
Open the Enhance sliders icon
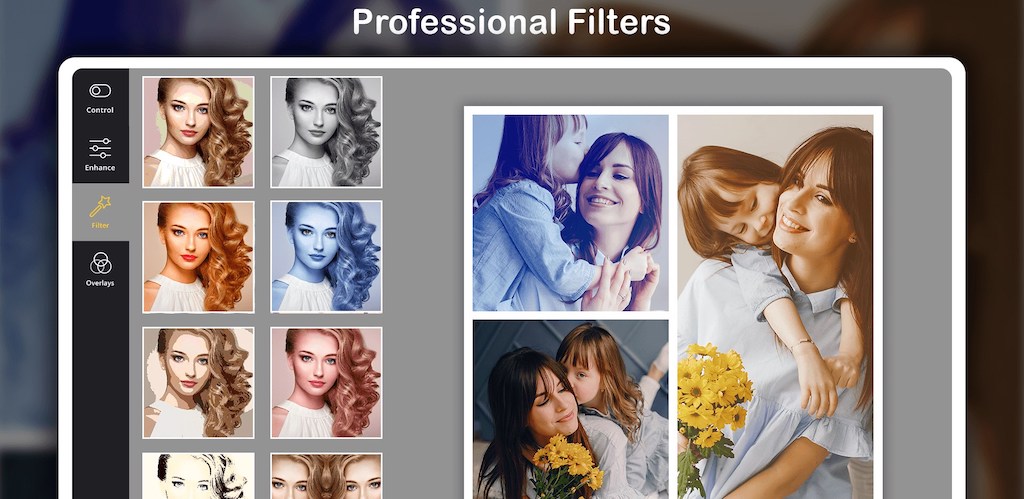tap(100, 148)
